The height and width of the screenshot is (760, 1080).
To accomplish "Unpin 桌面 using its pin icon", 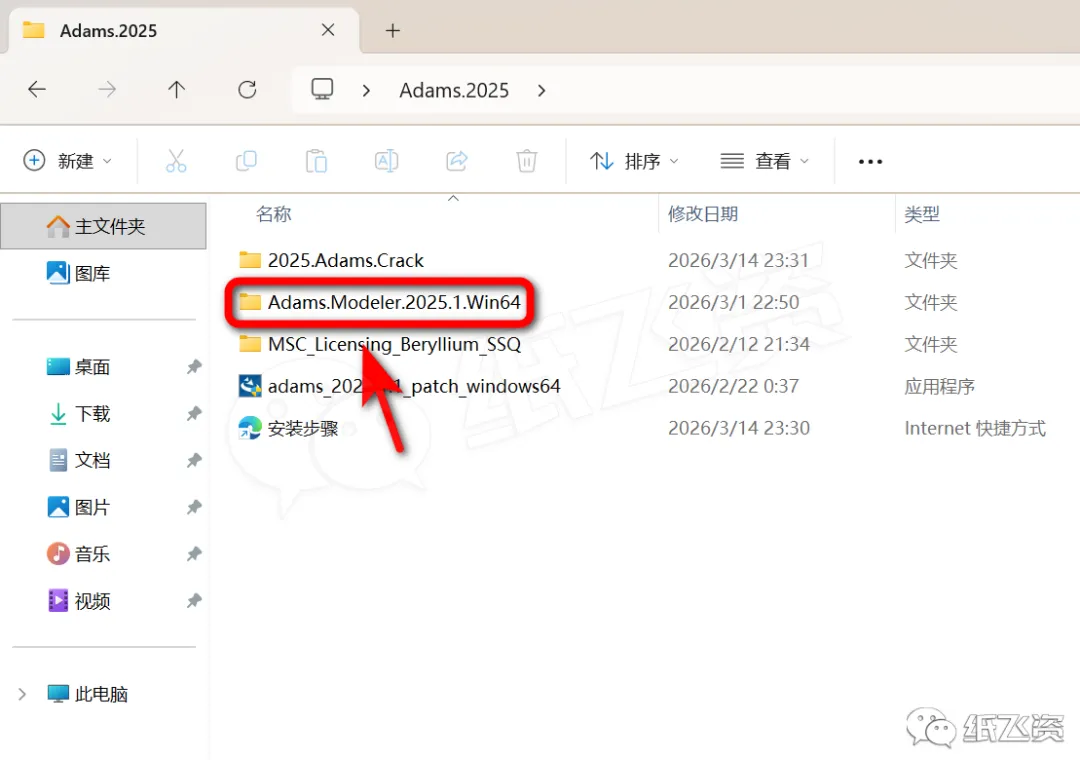I will [194, 367].
